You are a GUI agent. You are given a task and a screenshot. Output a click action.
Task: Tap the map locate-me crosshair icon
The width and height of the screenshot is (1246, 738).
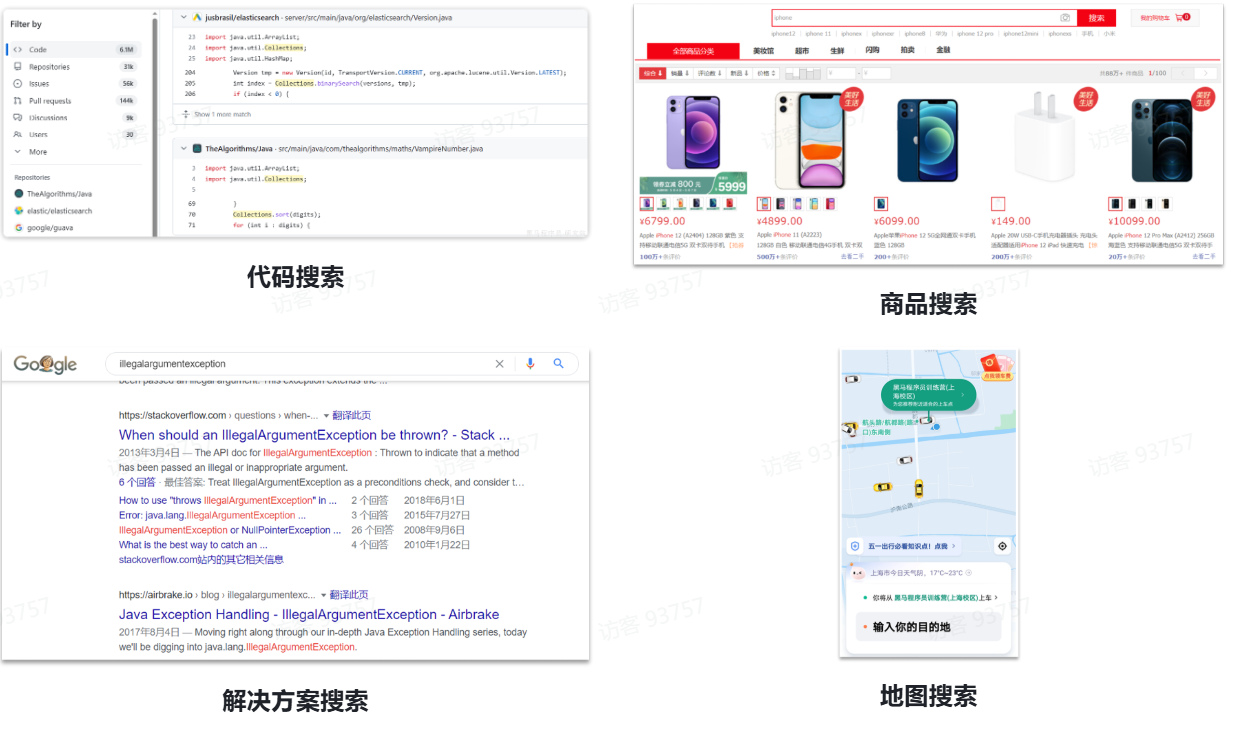click(x=1002, y=546)
